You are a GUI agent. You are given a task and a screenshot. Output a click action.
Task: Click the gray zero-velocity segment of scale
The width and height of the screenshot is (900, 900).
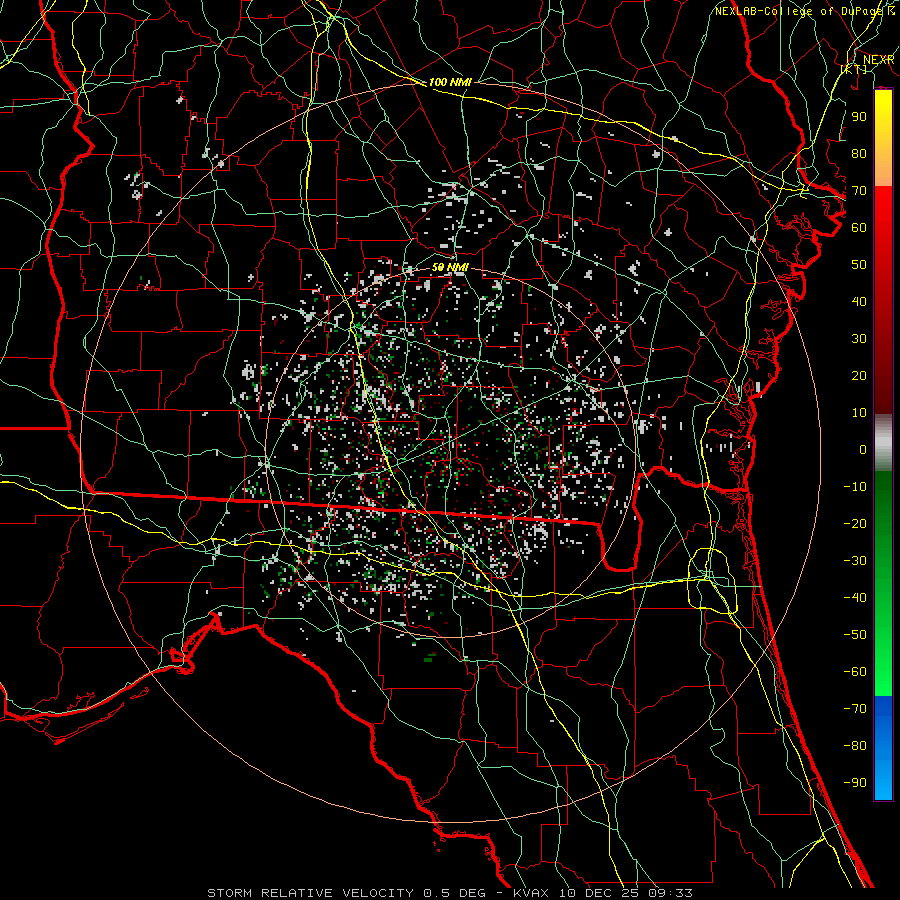883,443
